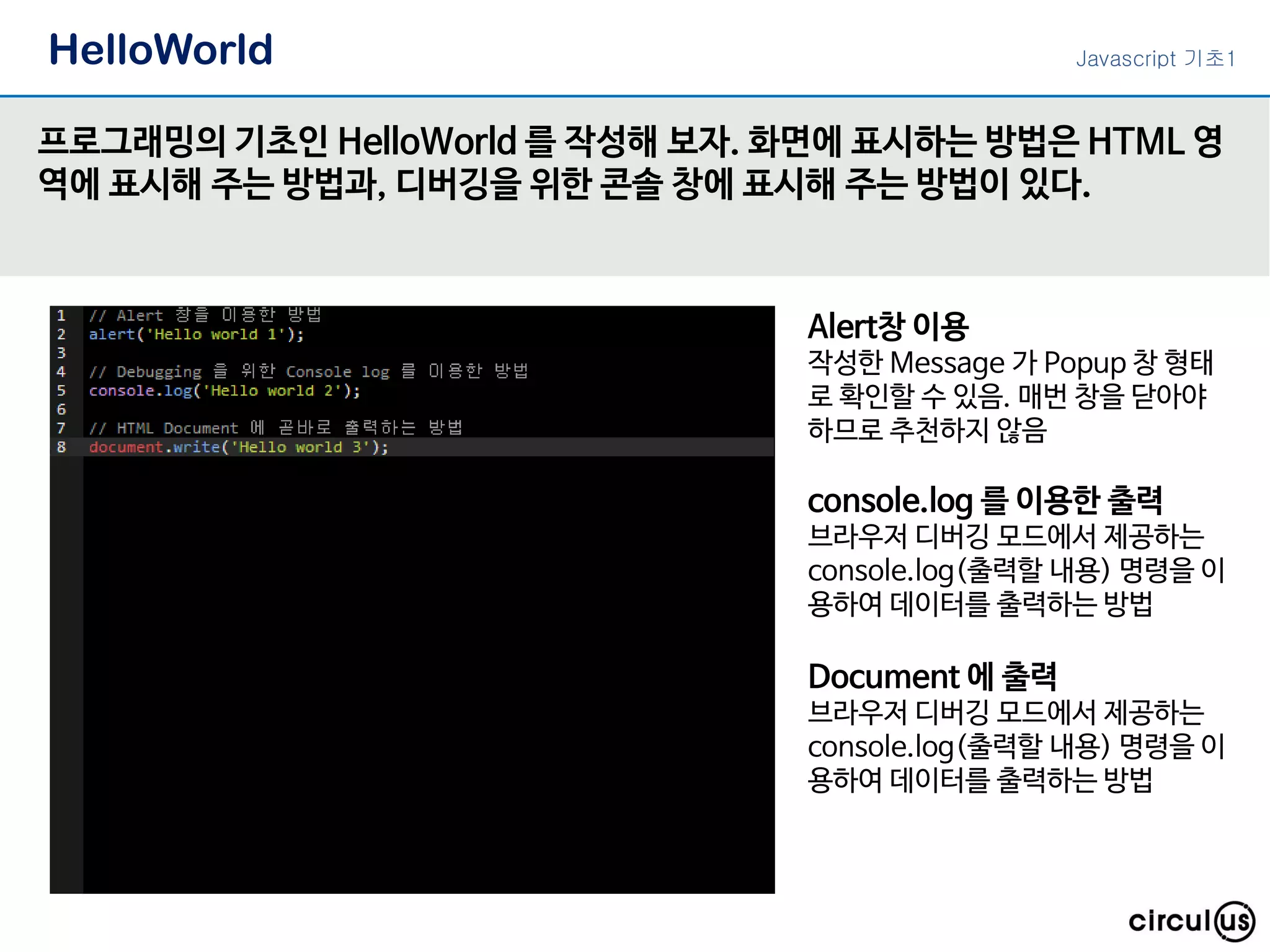1270x952 pixels.
Task: Click the HTML Document comment on line 7
Action: 275,428
